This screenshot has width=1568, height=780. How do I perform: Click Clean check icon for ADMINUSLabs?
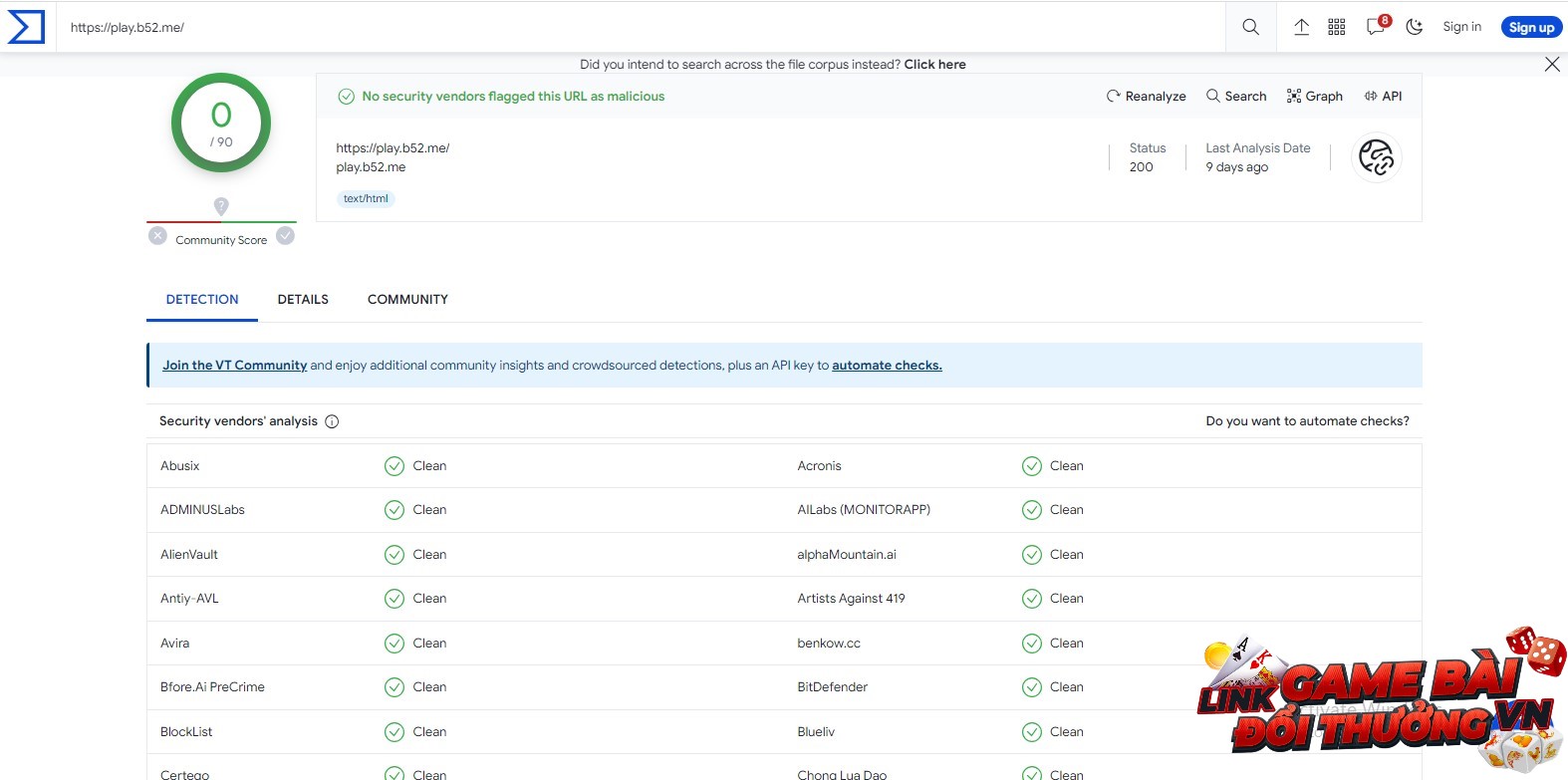(x=394, y=510)
